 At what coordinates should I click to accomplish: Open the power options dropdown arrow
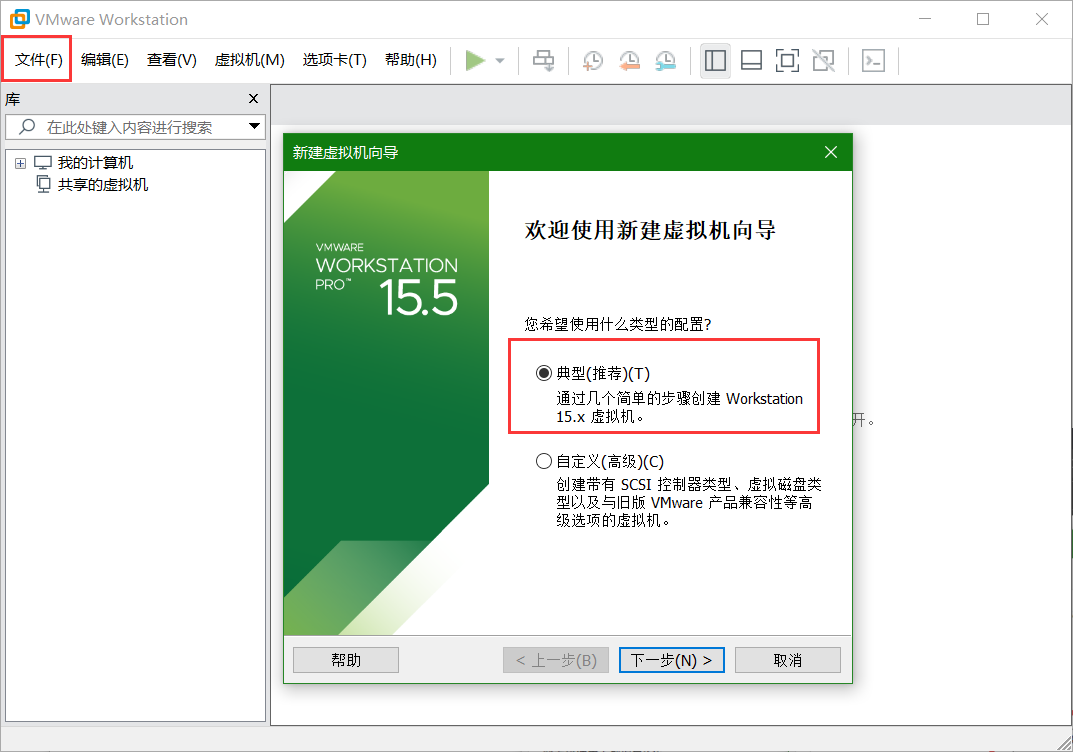[500, 61]
